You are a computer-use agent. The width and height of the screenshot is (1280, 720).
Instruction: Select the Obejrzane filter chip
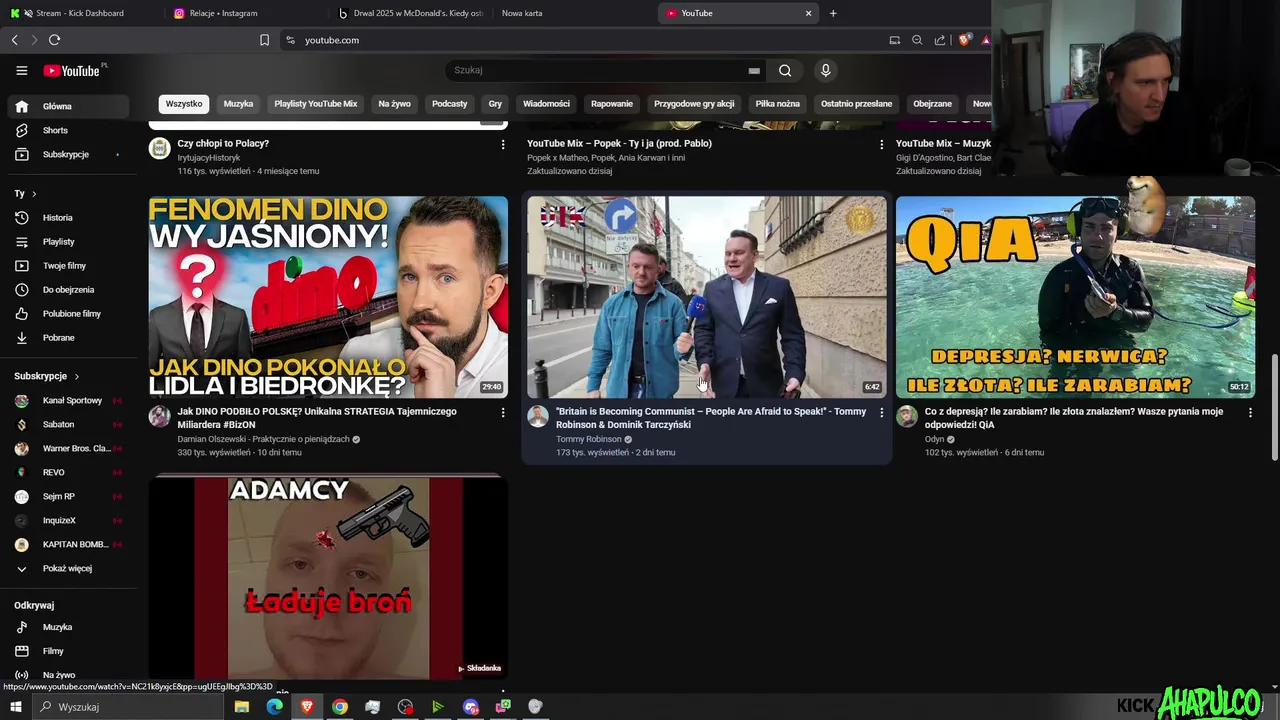pyautogui.click(x=932, y=104)
